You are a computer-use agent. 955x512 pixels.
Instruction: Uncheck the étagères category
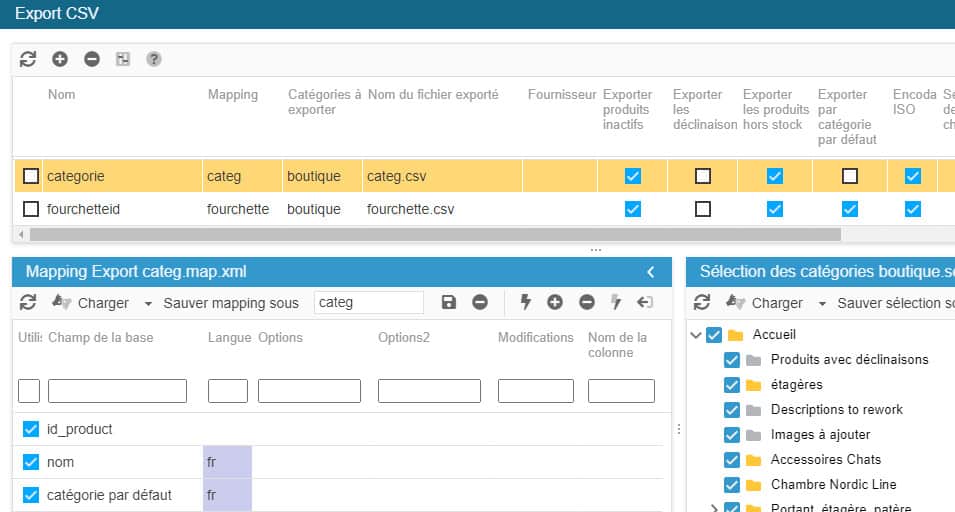coord(731,385)
